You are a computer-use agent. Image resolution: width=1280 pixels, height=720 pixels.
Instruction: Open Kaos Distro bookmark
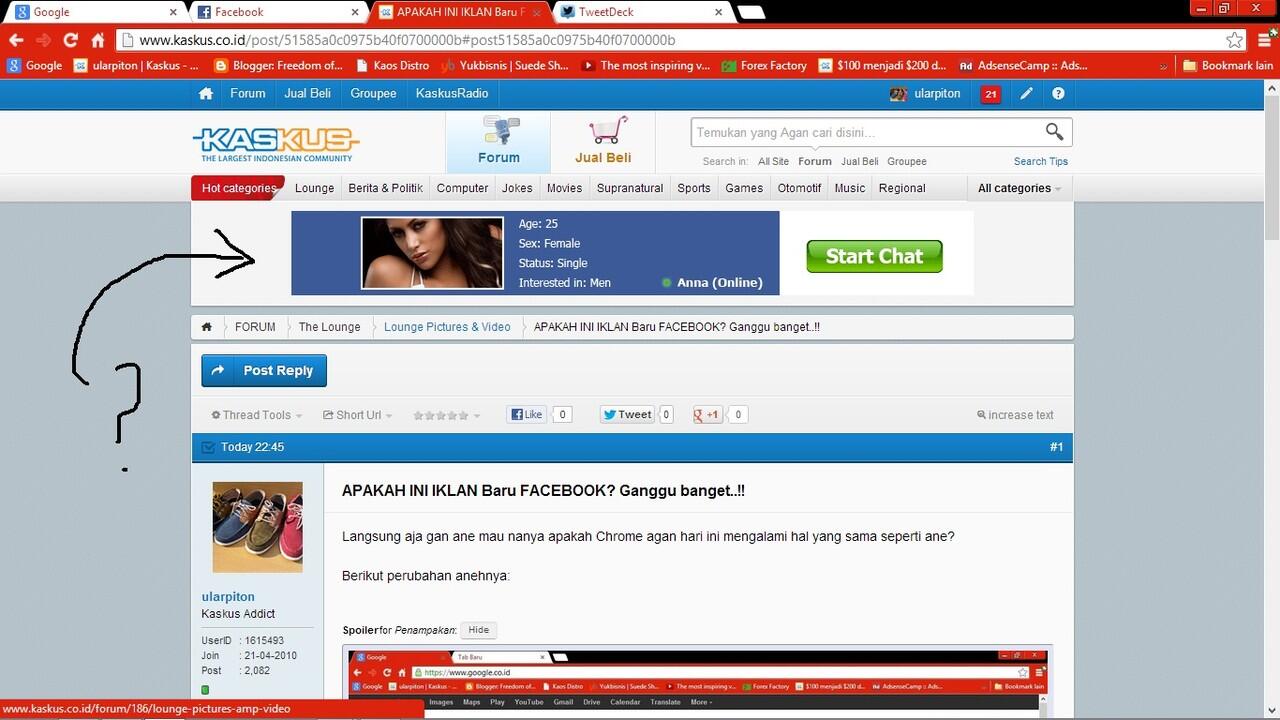pyautogui.click(x=392, y=65)
